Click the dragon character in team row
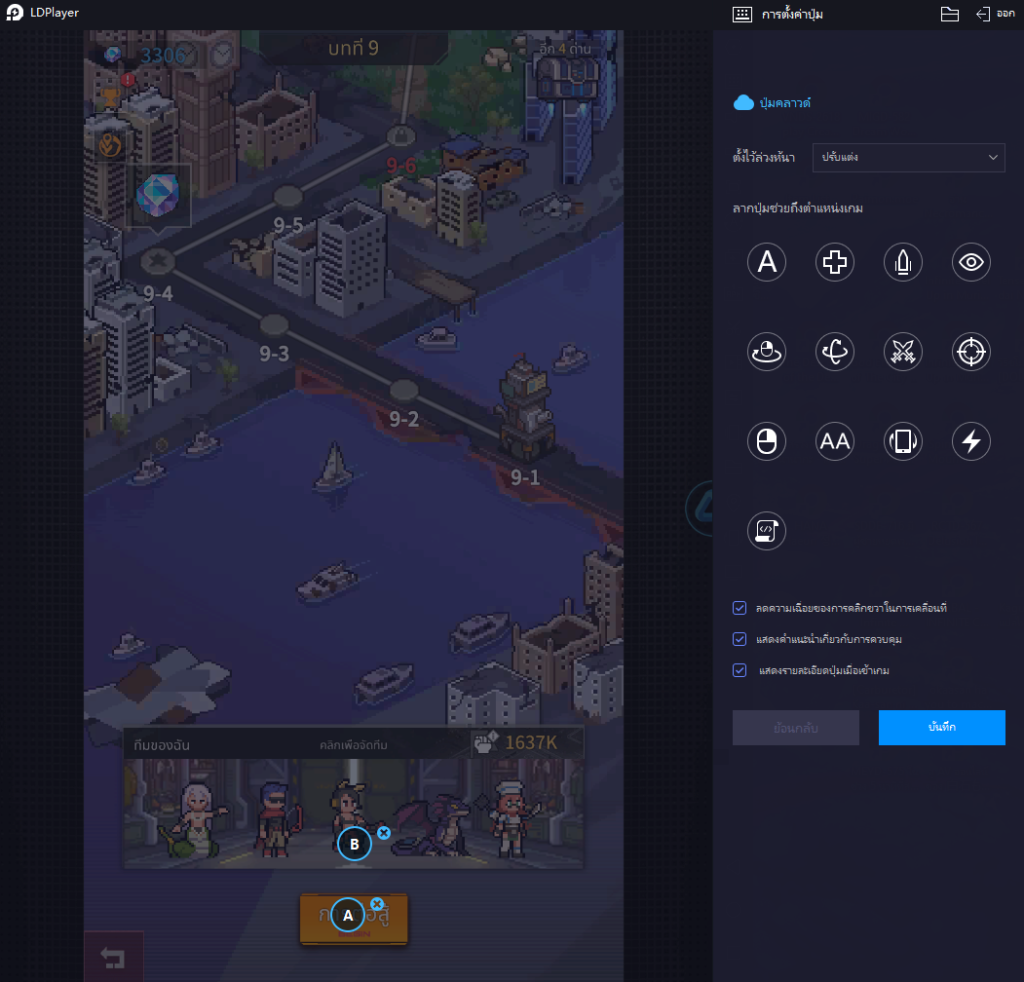This screenshot has height=982, width=1024. click(x=434, y=825)
